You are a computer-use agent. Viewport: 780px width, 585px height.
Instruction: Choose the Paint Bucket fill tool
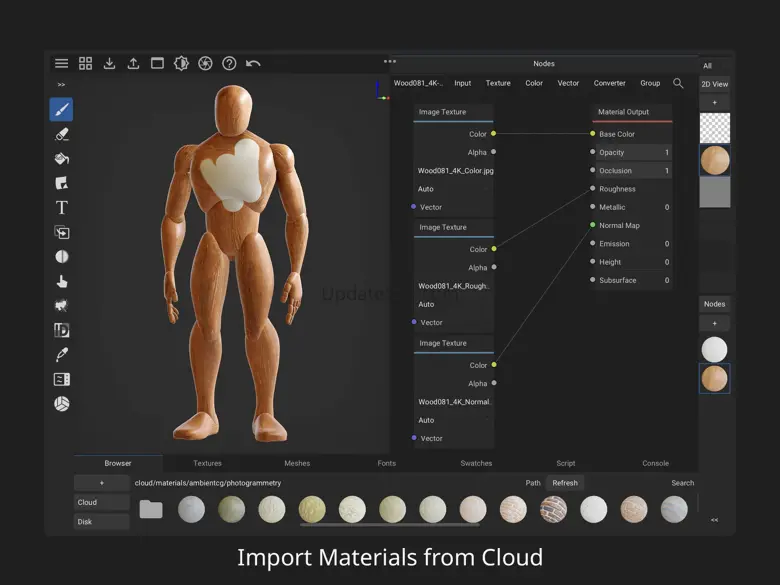click(61, 159)
